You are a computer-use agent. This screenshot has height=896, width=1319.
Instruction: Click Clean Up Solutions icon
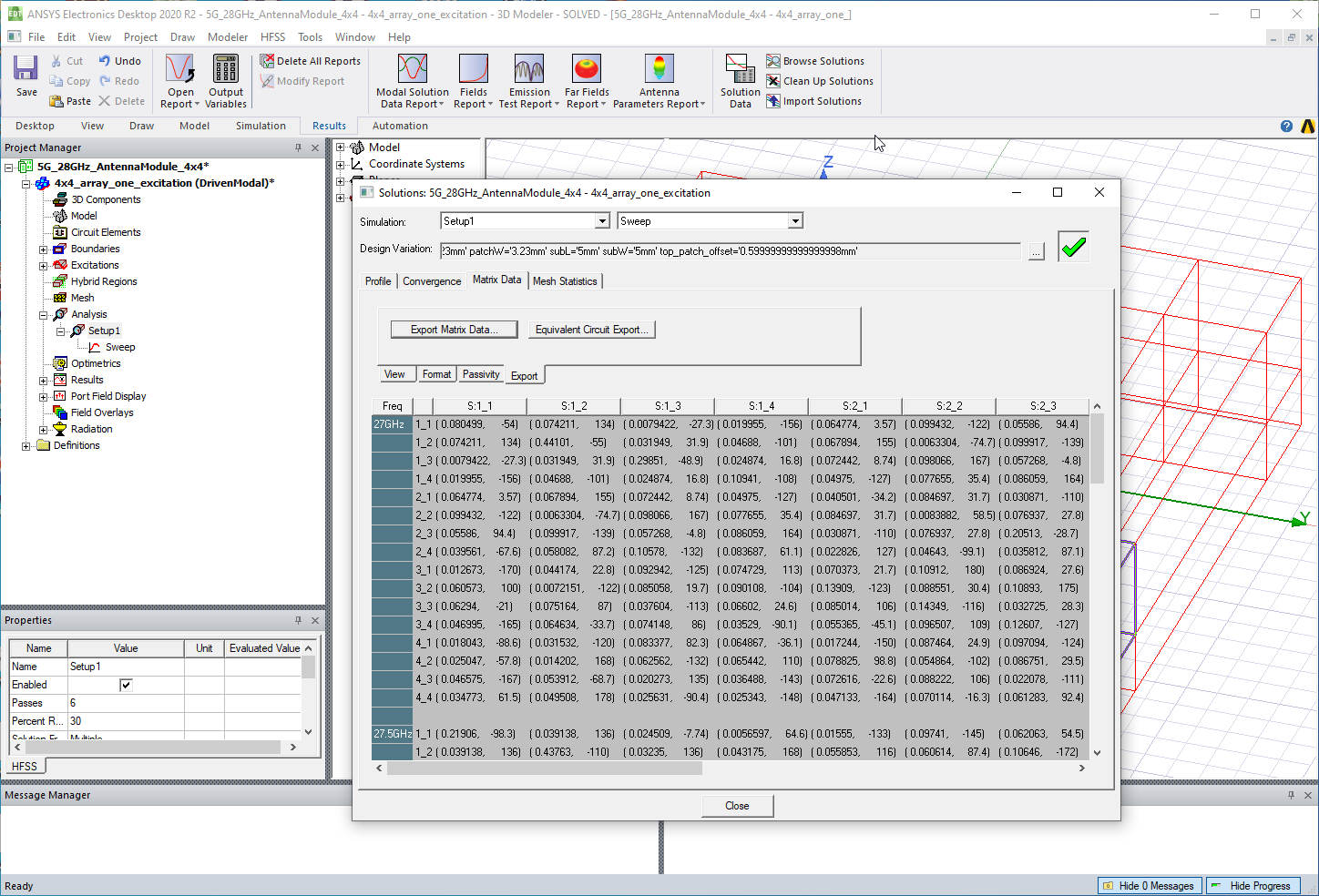tap(773, 81)
